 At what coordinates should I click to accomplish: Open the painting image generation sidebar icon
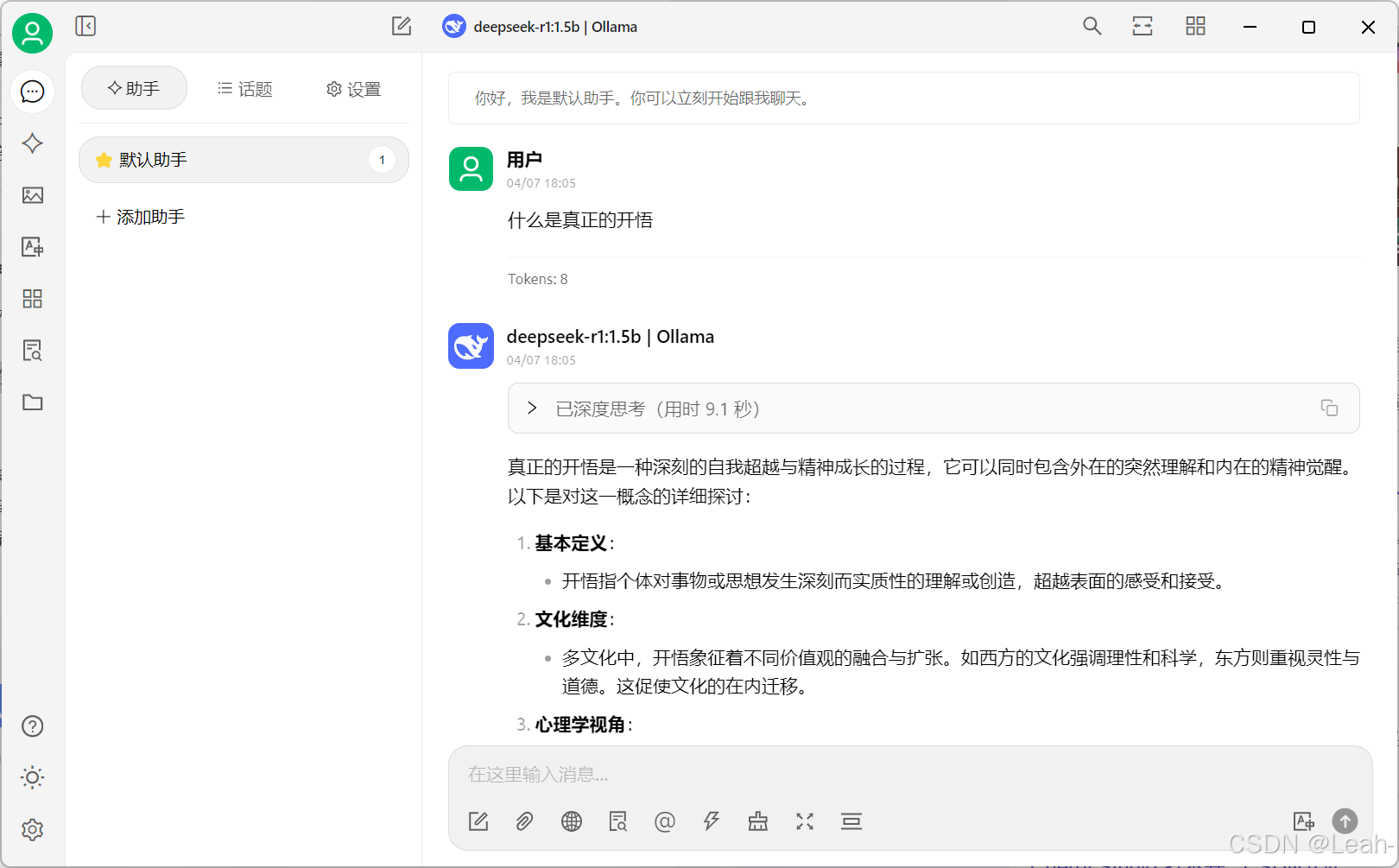[x=32, y=195]
